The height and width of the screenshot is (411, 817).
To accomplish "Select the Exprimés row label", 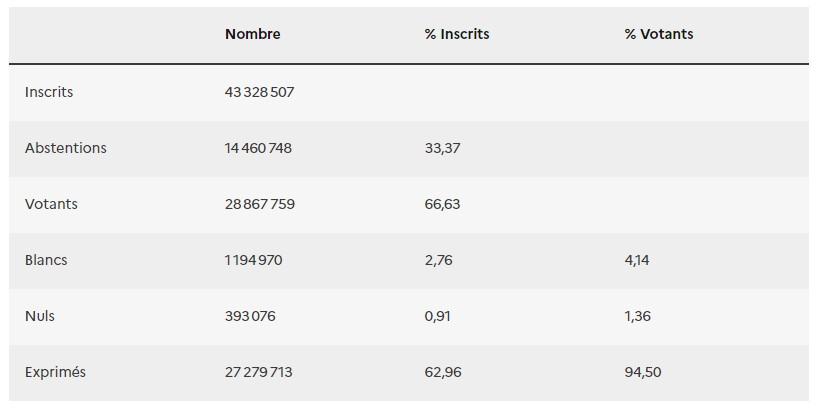I will [x=55, y=372].
